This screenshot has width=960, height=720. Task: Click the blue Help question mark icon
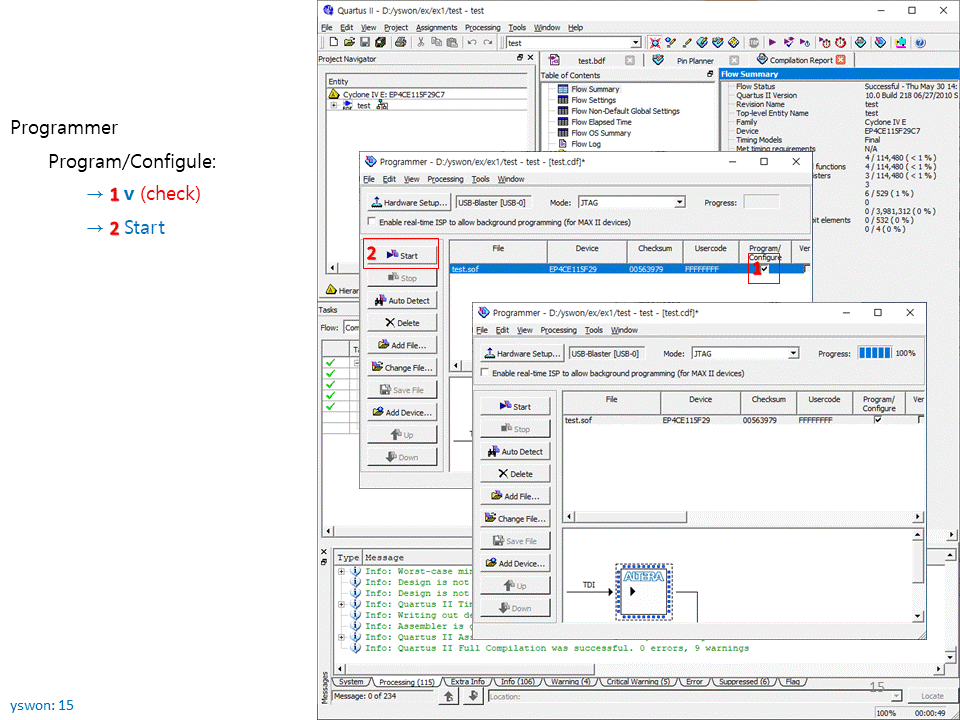(920, 42)
